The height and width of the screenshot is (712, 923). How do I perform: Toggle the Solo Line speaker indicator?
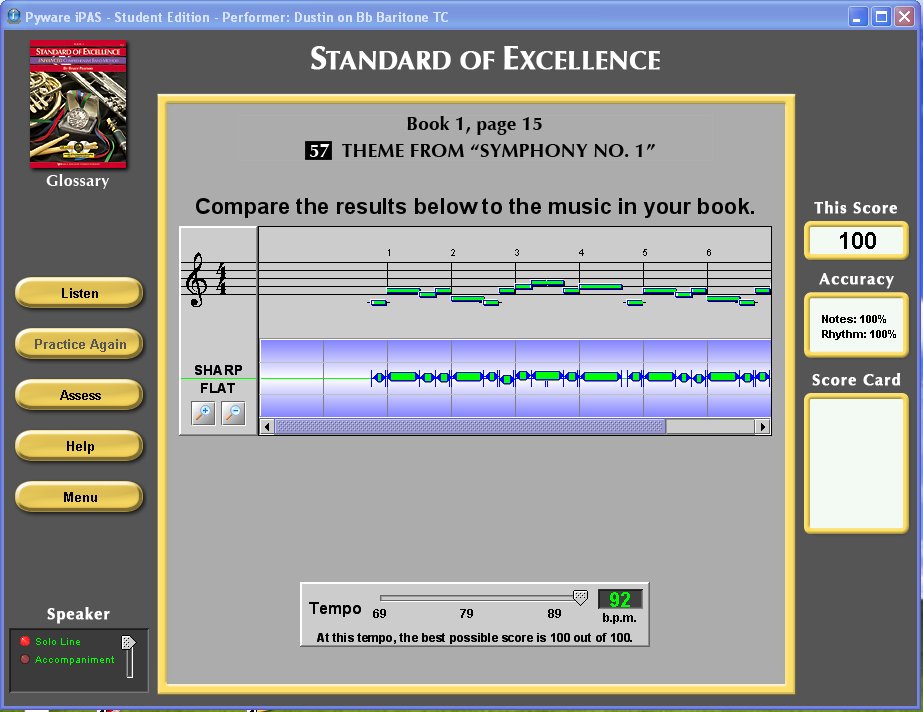(22, 641)
